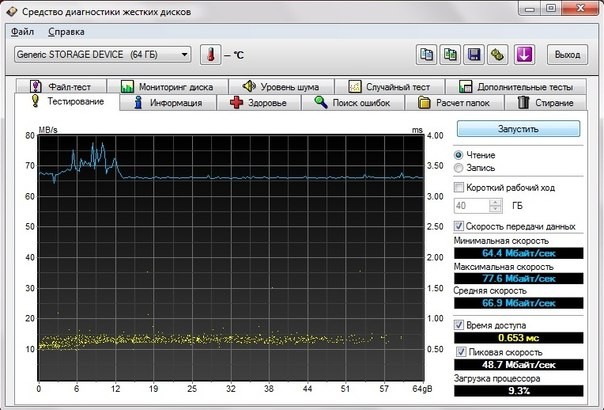
Task: Enable the Короткий рабочий ход checkbox
Action: click(459, 187)
